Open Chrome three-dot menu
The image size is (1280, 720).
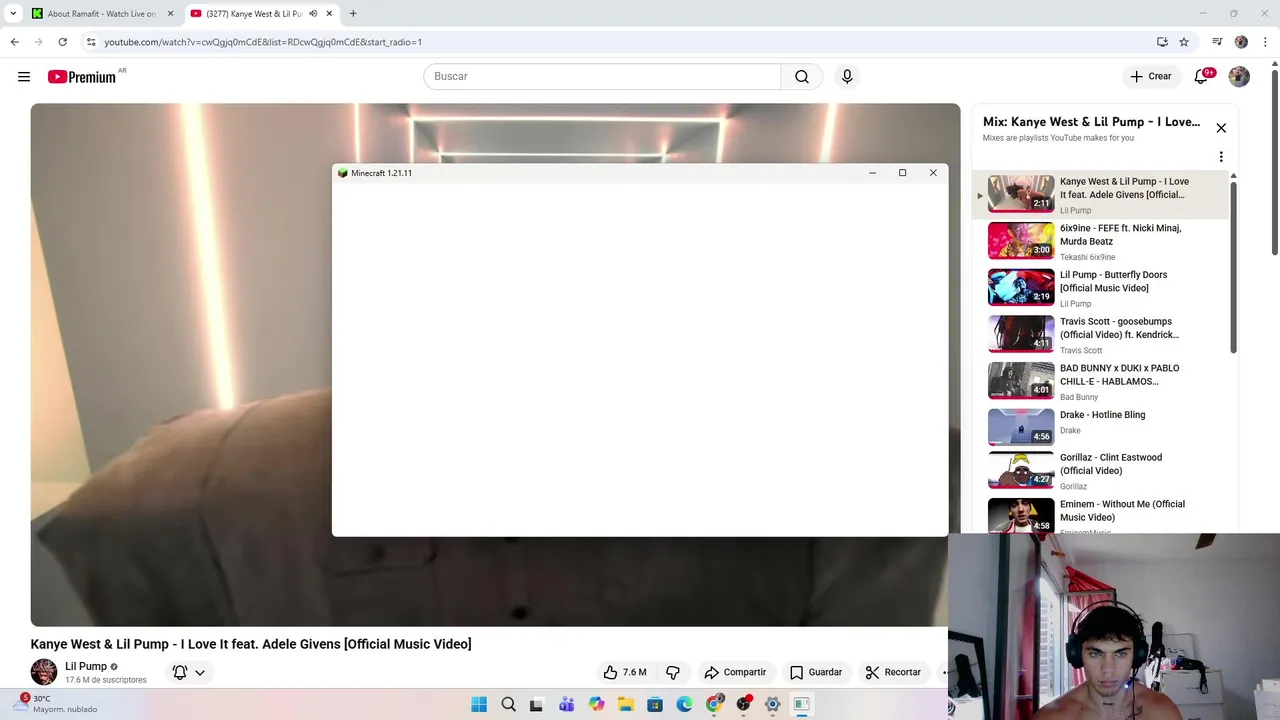tap(1263, 42)
